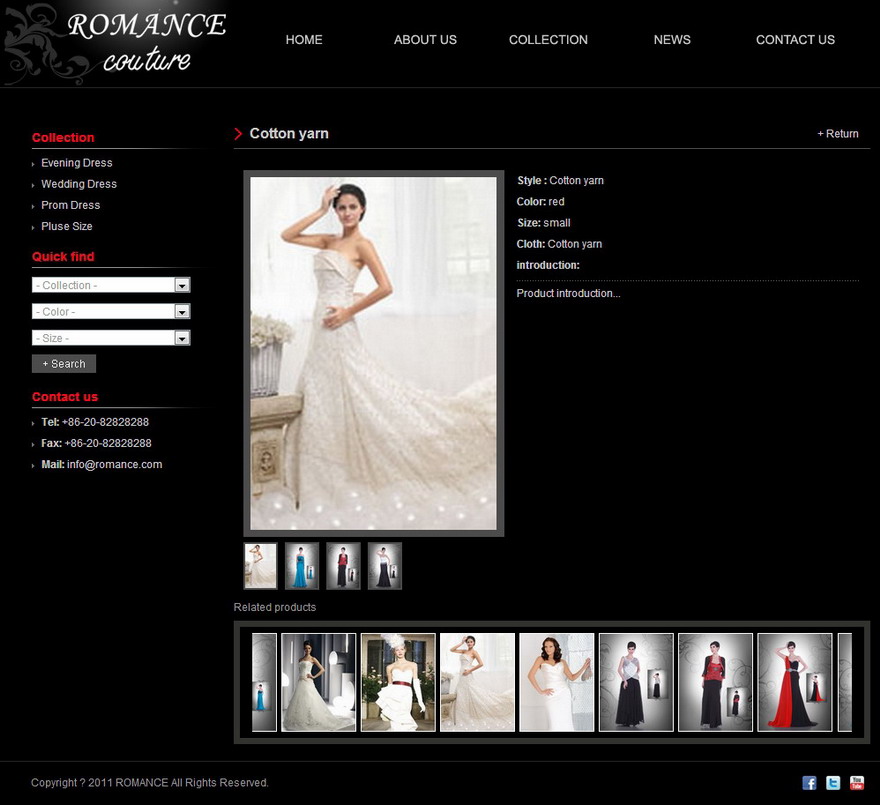This screenshot has width=880, height=805.
Task: Open related product with curly-haired woman in white
Action: coord(557,683)
